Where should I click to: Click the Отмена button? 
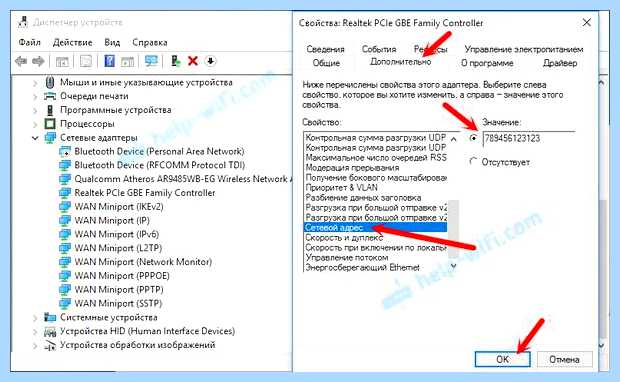click(564, 359)
